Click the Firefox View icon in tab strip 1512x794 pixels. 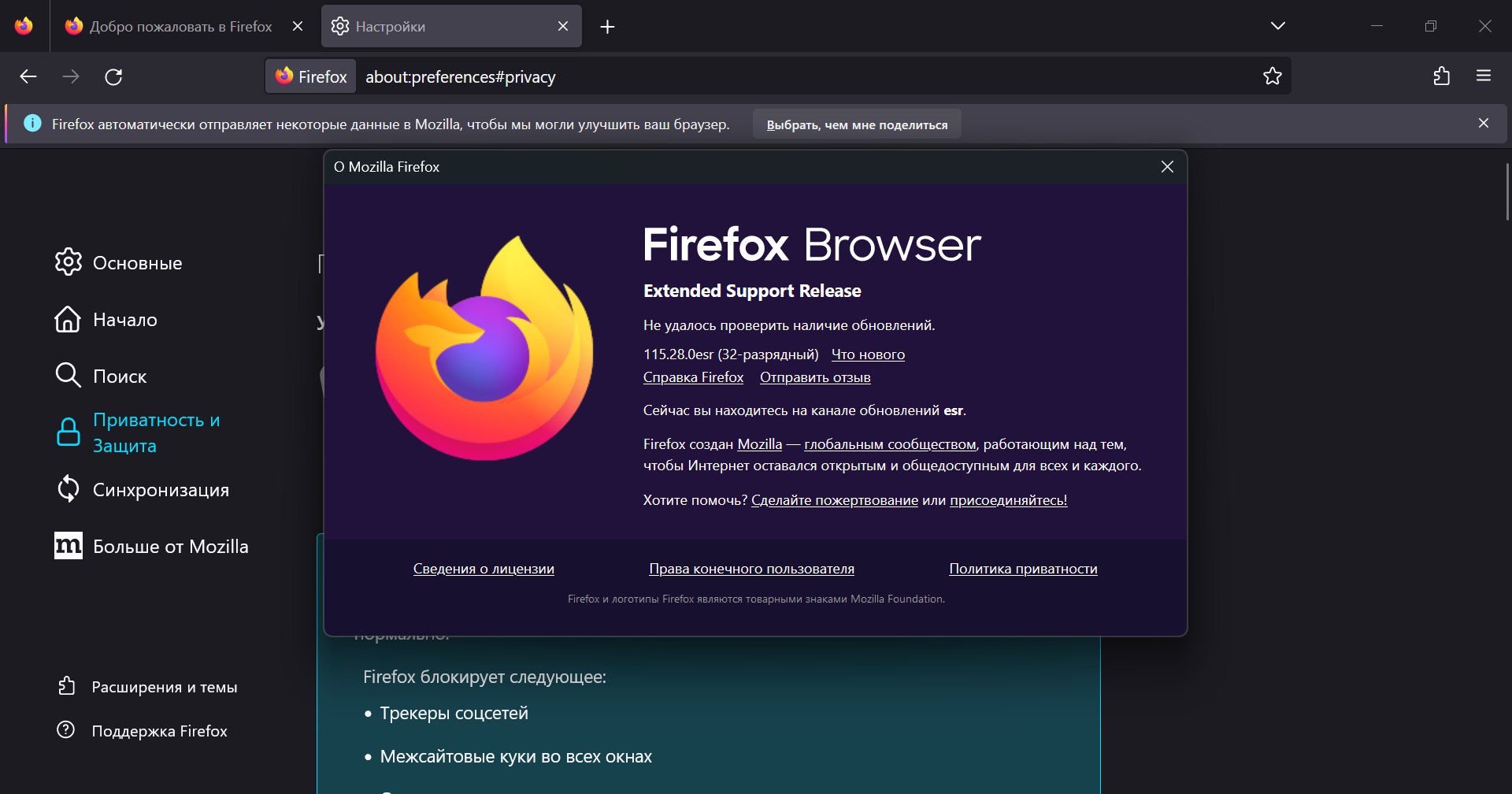point(24,26)
